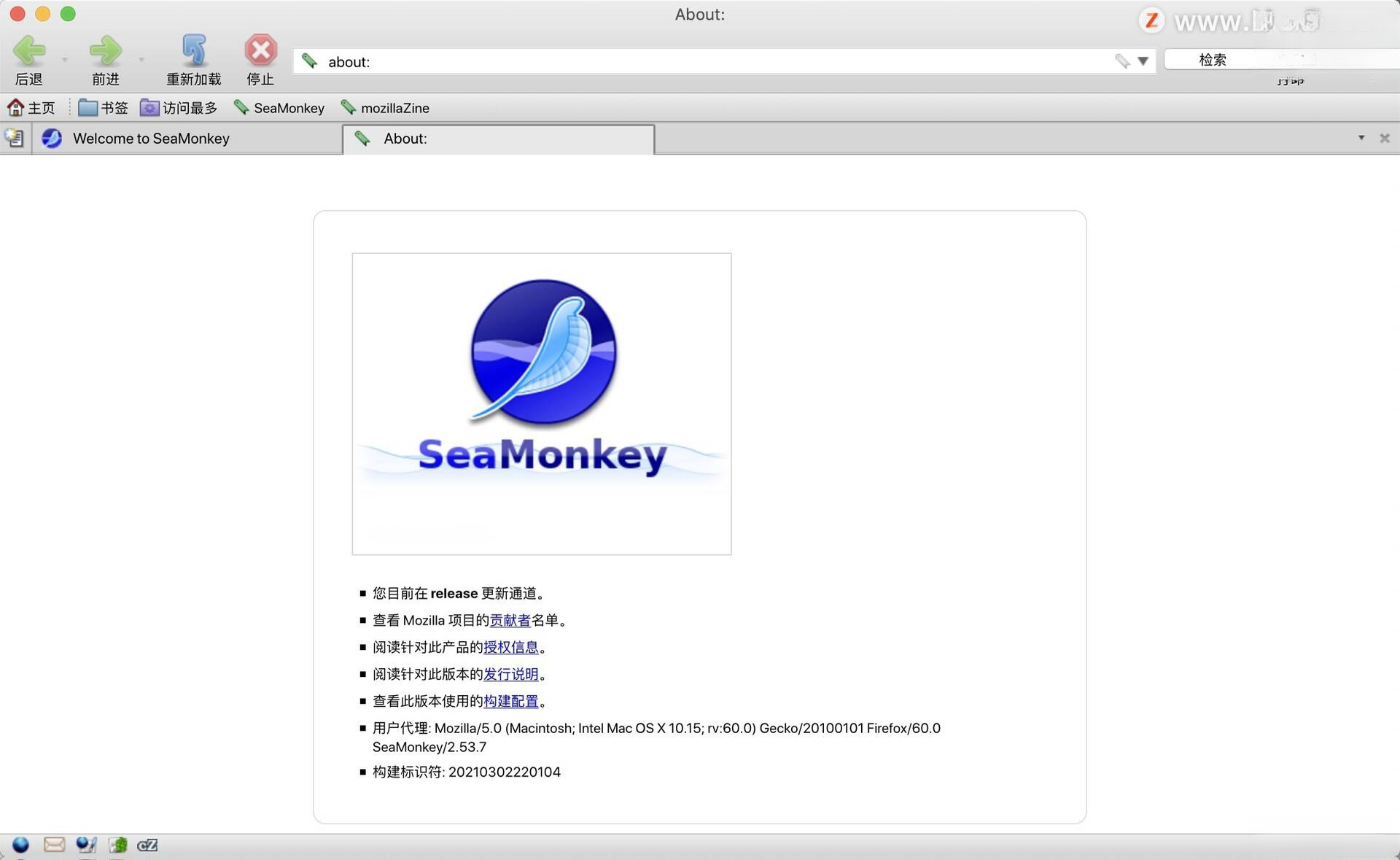Reload the page with the blue reload icon
1400x860 pixels.
pos(193,51)
